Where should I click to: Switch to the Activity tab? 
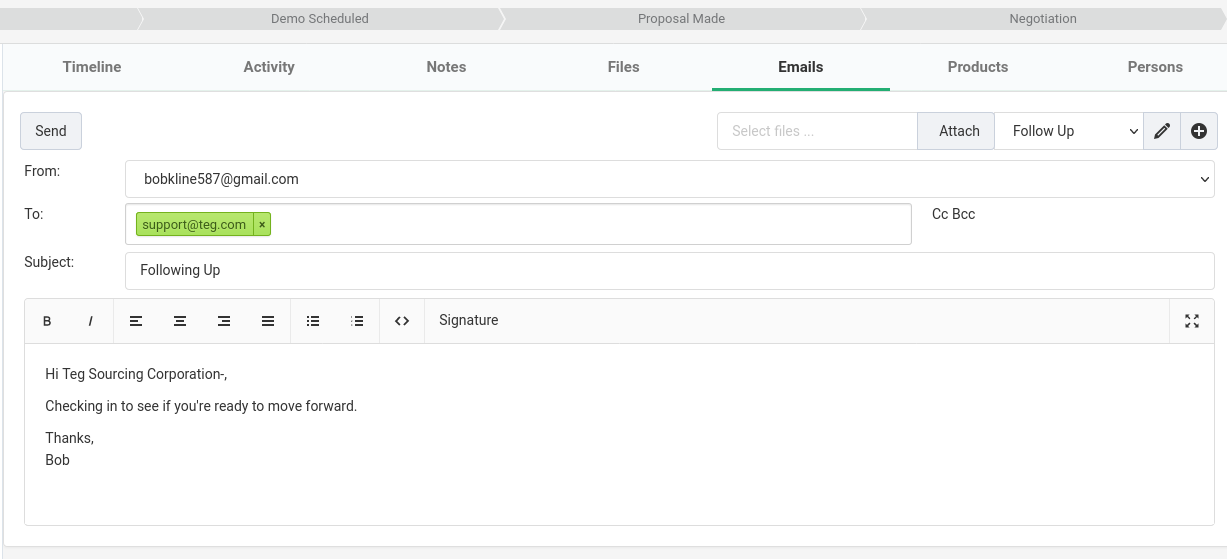[269, 67]
